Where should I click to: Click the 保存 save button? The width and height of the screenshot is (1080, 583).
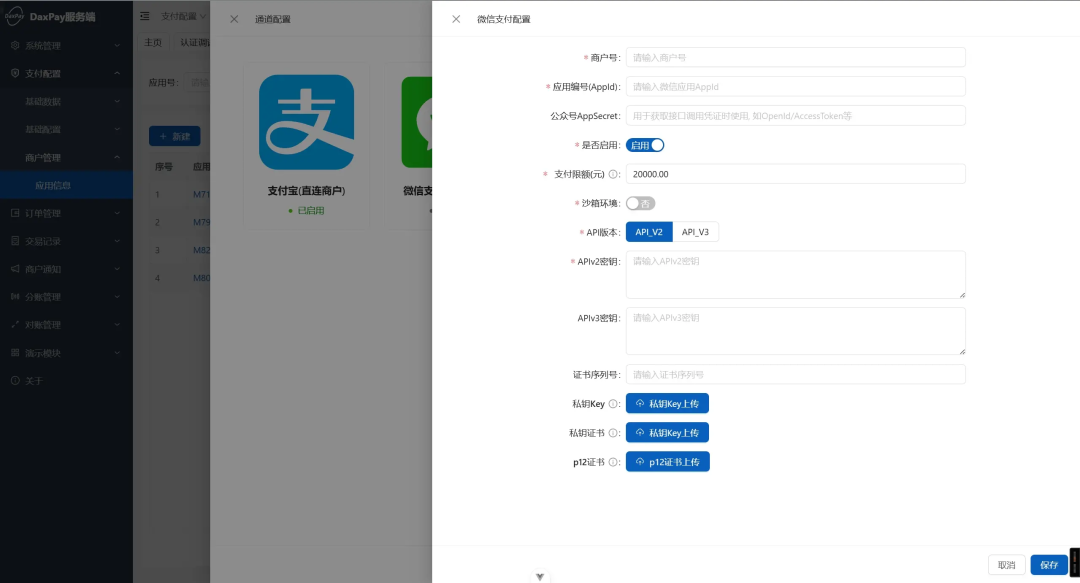click(x=1048, y=564)
